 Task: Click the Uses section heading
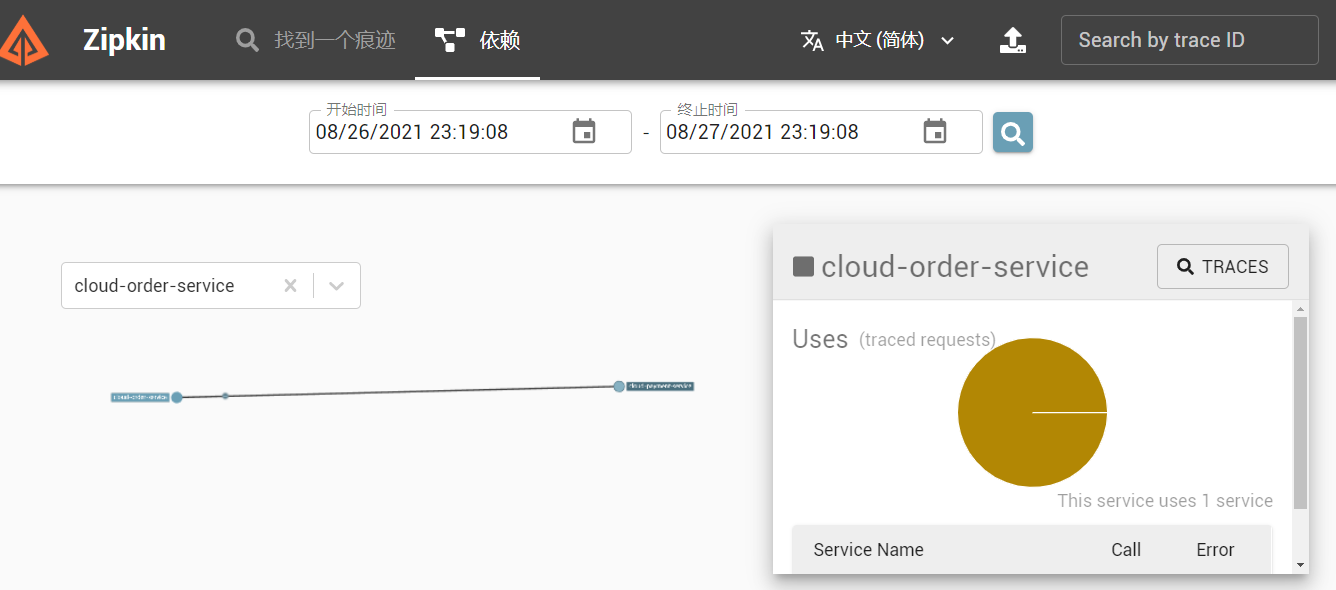click(x=820, y=339)
